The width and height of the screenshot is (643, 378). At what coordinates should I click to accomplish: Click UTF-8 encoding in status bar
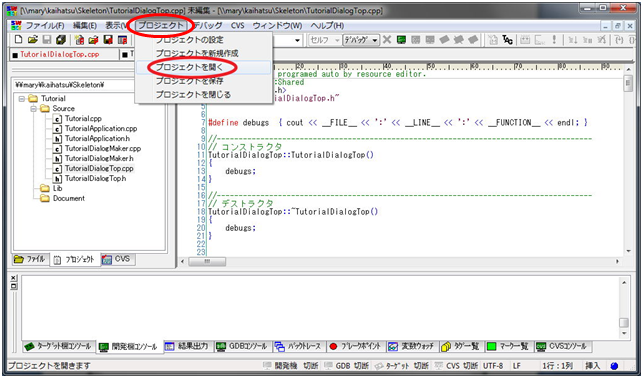point(493,365)
